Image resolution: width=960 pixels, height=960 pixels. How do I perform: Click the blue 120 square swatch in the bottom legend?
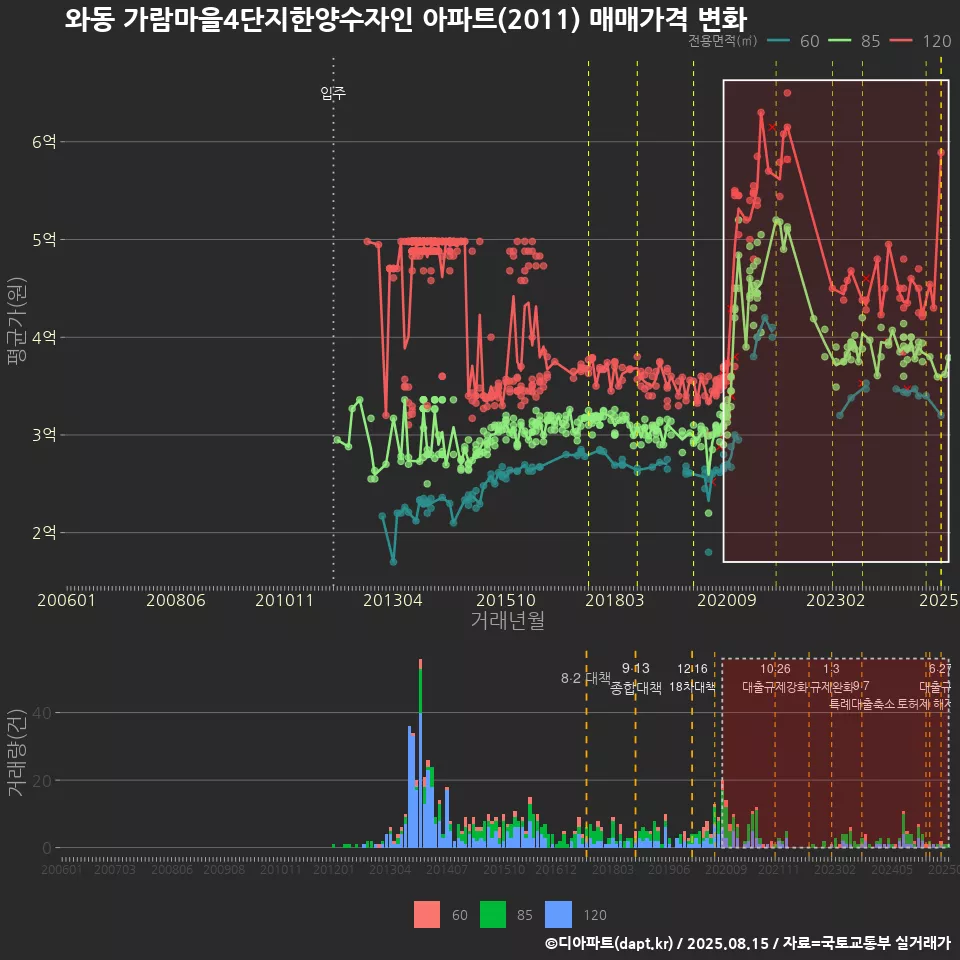pos(558,915)
